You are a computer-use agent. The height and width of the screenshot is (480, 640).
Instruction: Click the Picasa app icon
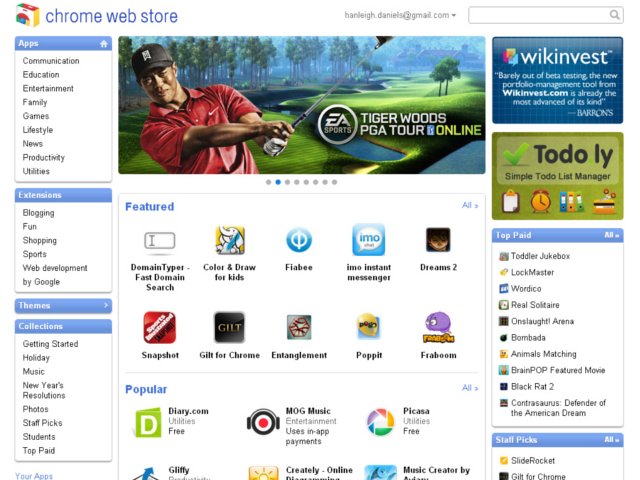(x=380, y=422)
